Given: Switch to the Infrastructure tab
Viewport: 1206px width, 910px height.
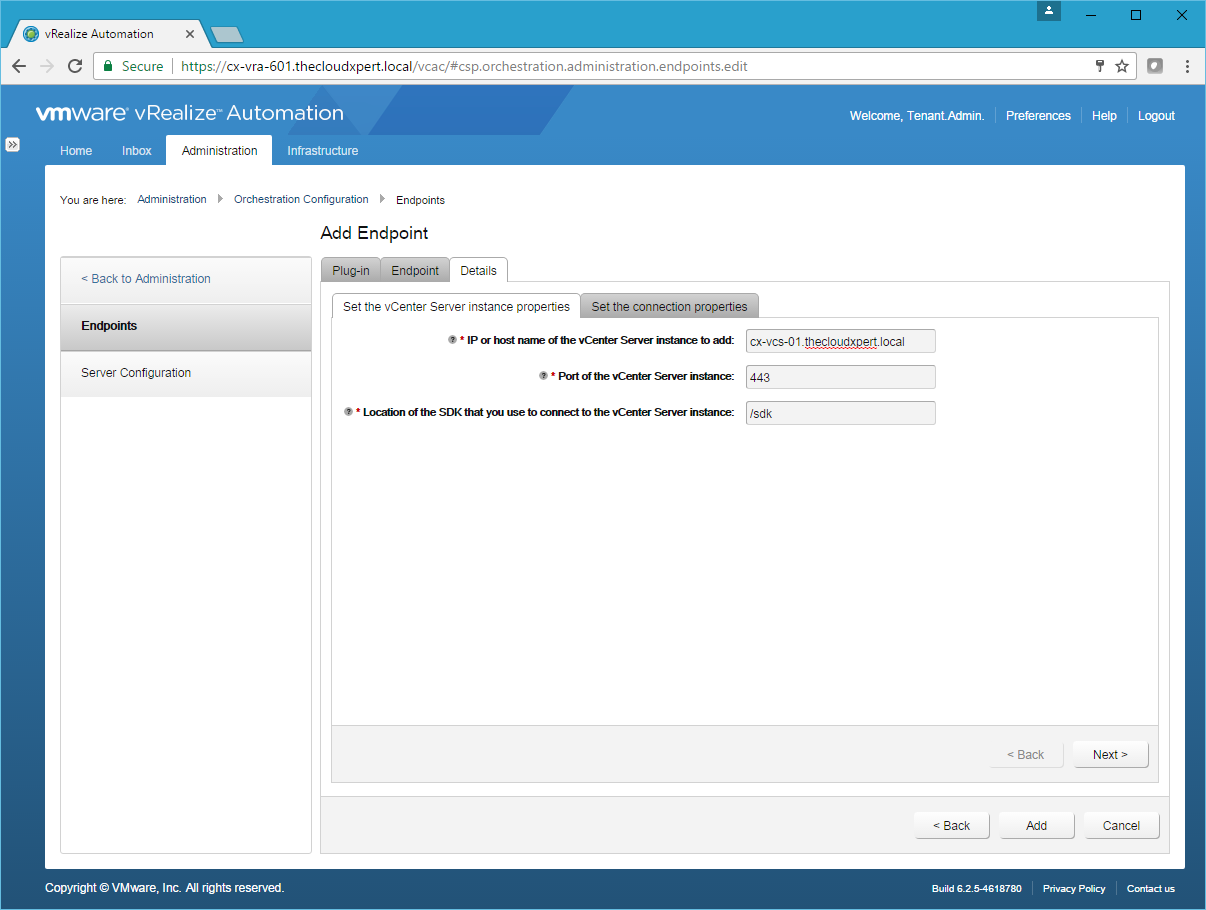Looking at the screenshot, I should click(x=322, y=151).
